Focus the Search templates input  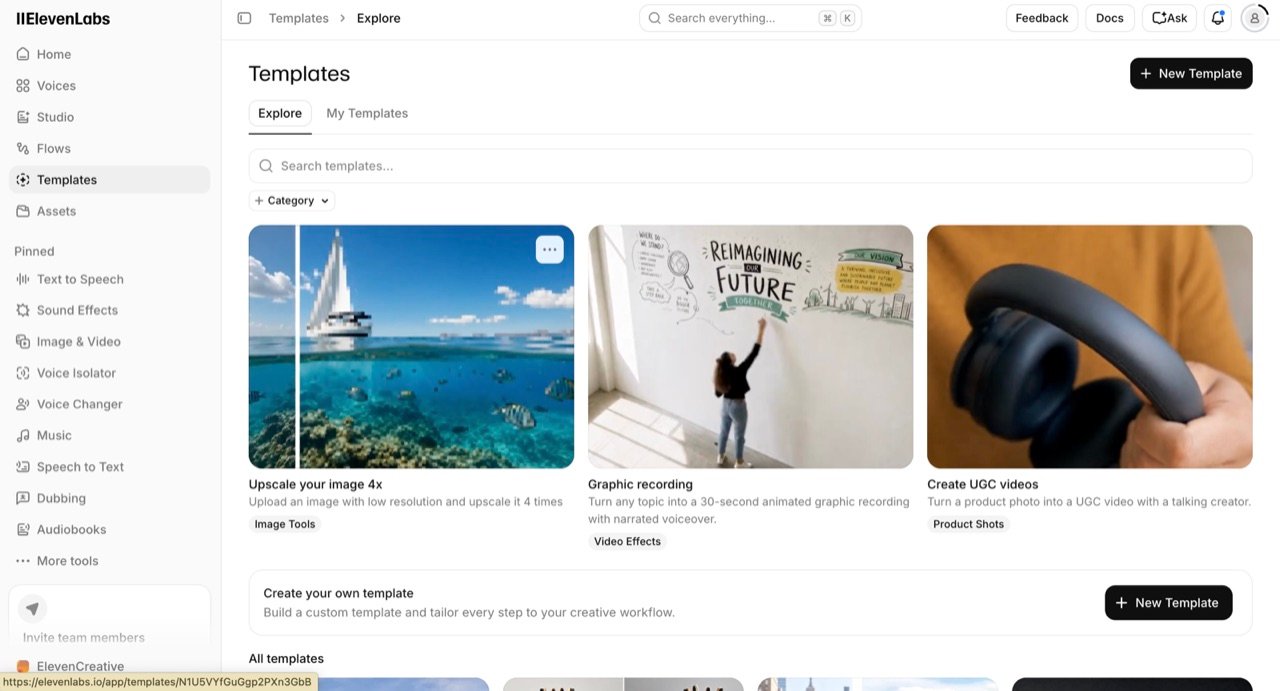click(750, 166)
